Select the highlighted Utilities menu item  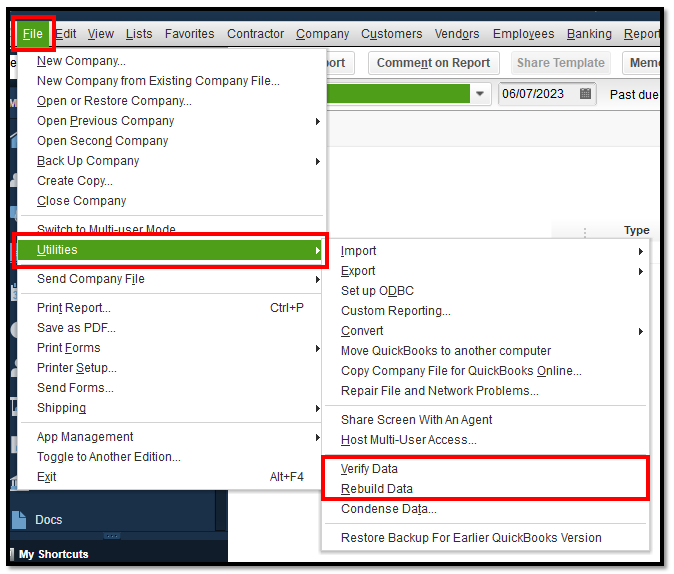tap(171, 250)
